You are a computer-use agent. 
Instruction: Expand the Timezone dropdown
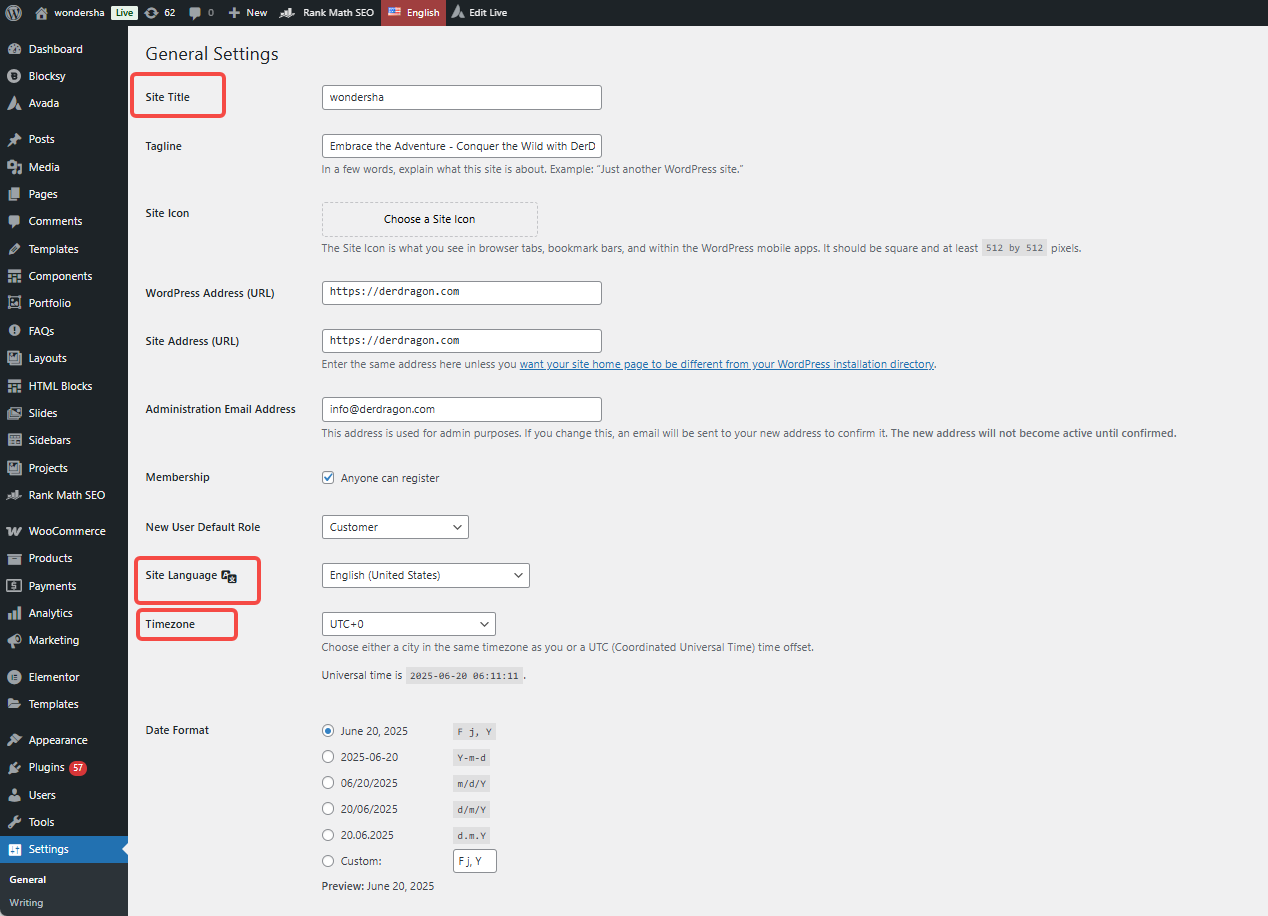[408, 623]
